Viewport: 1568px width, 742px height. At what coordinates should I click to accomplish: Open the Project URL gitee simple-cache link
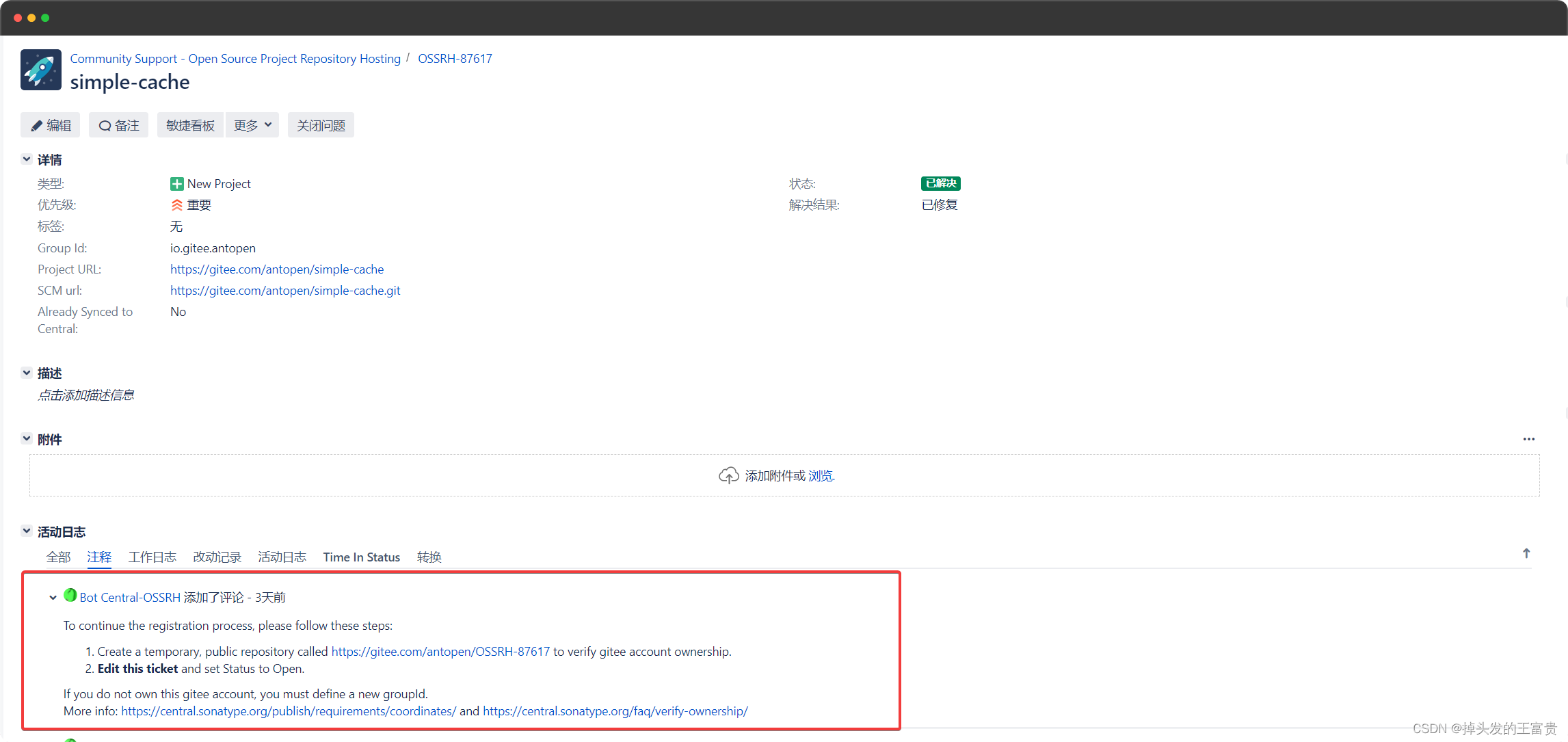pyautogui.click(x=277, y=269)
